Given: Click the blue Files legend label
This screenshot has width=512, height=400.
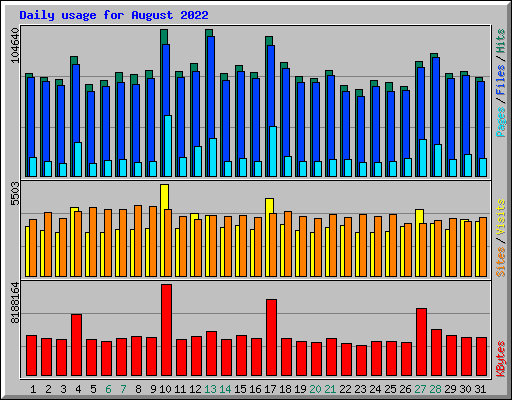Looking at the screenshot, I should pyautogui.click(x=501, y=80).
